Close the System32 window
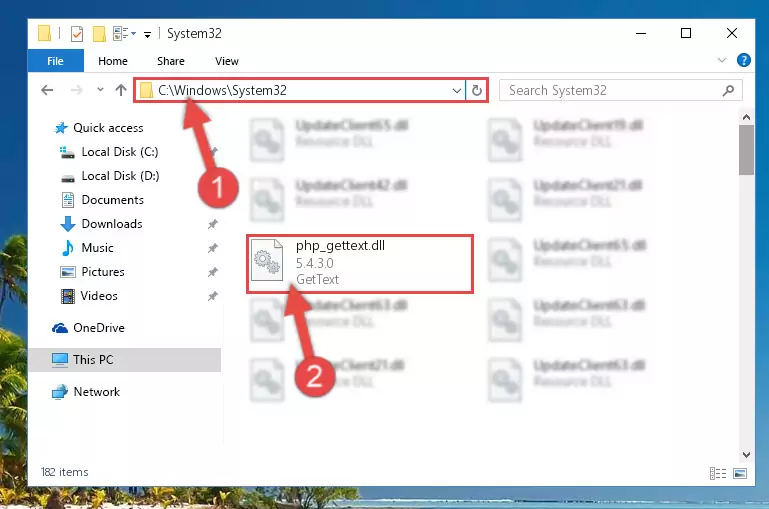Screen dimensions: 769x509 point(732,33)
